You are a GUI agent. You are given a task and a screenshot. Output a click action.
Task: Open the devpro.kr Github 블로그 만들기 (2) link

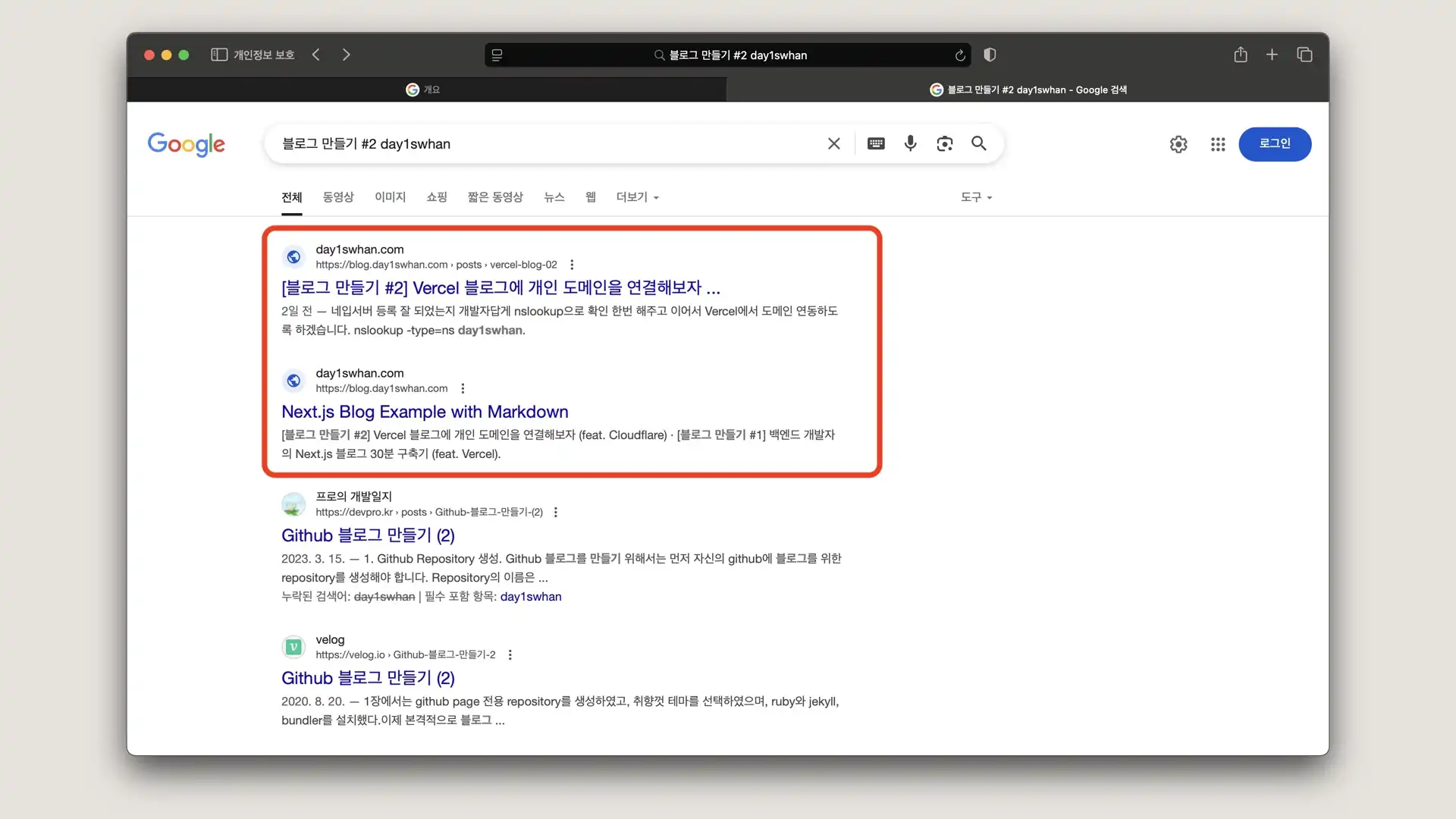pos(368,535)
